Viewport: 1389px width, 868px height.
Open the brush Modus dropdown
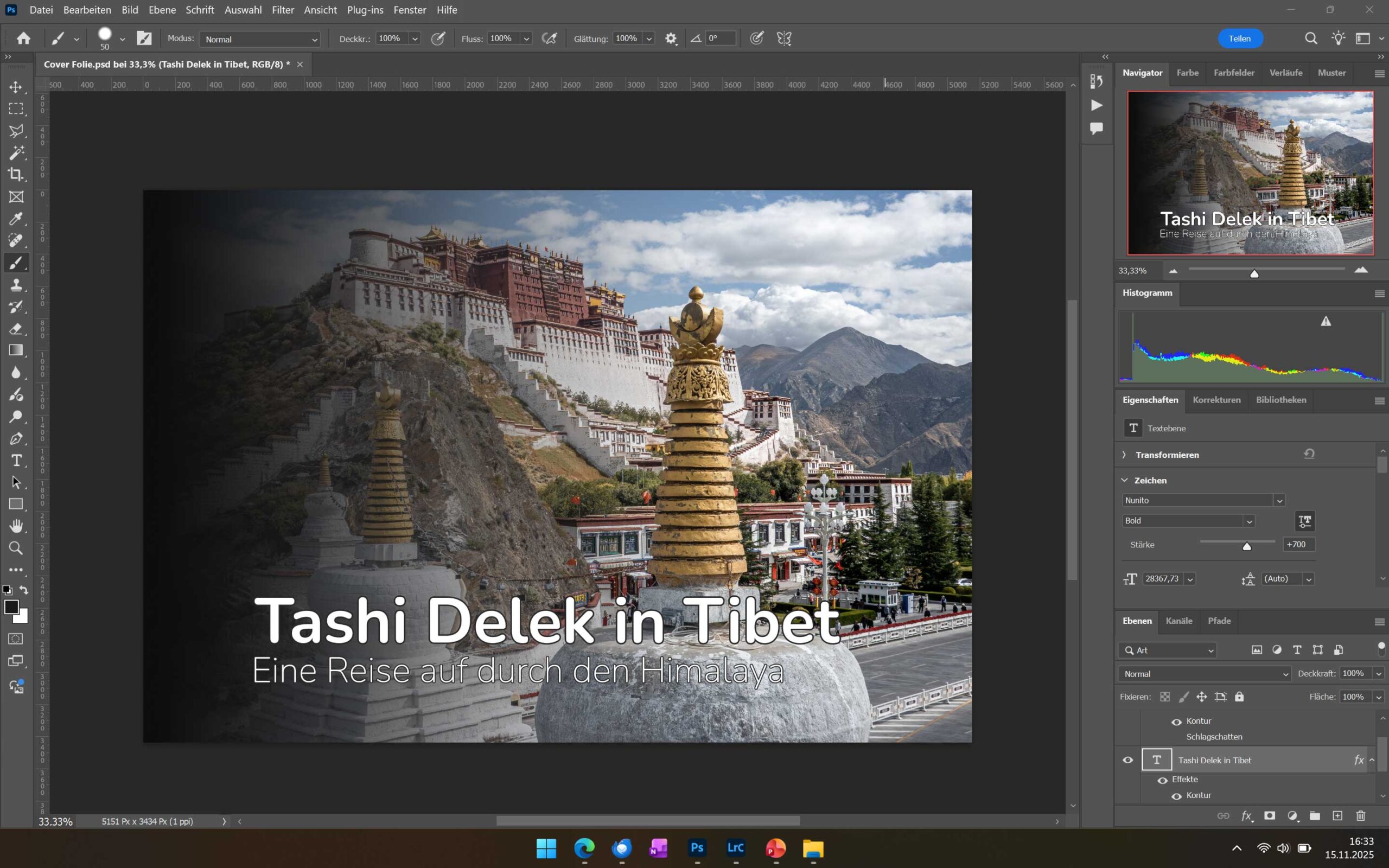[x=259, y=39]
